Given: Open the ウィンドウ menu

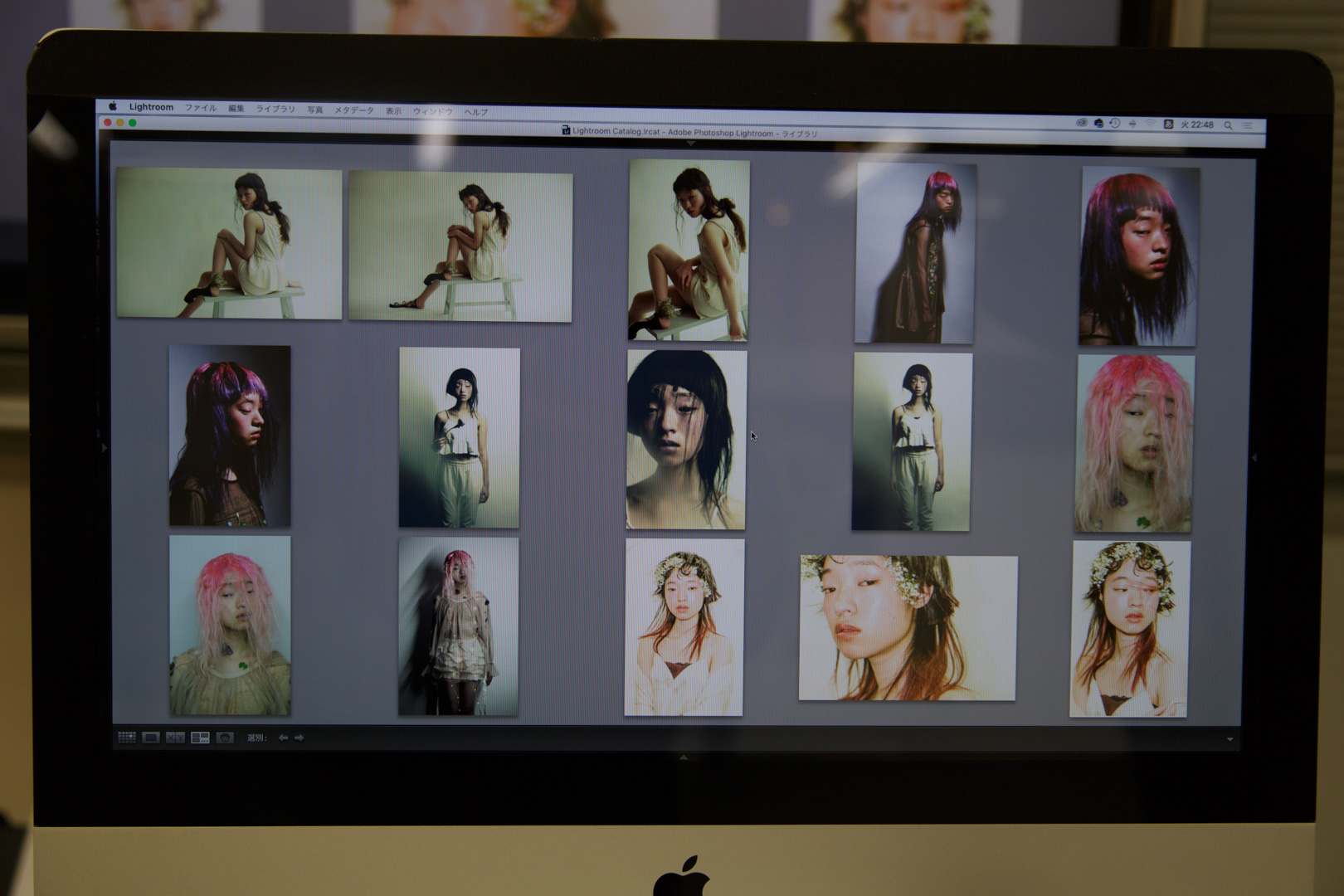Looking at the screenshot, I should pyautogui.click(x=433, y=111).
